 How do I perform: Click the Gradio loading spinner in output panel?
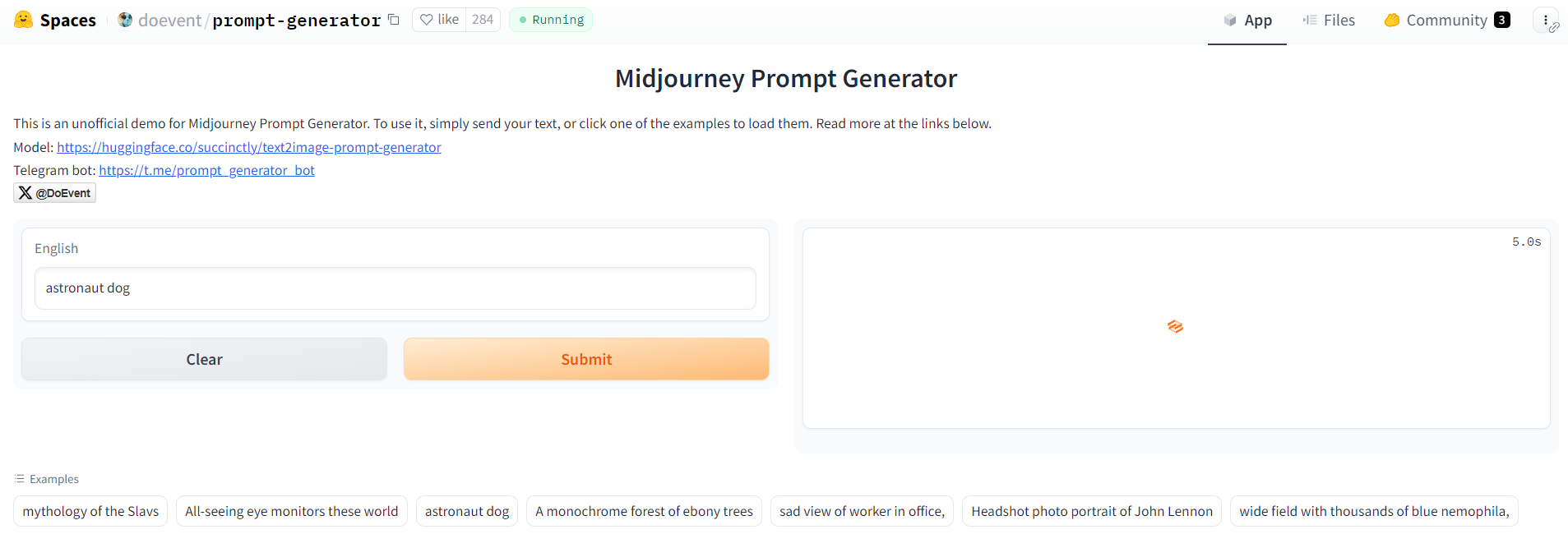(x=1175, y=326)
